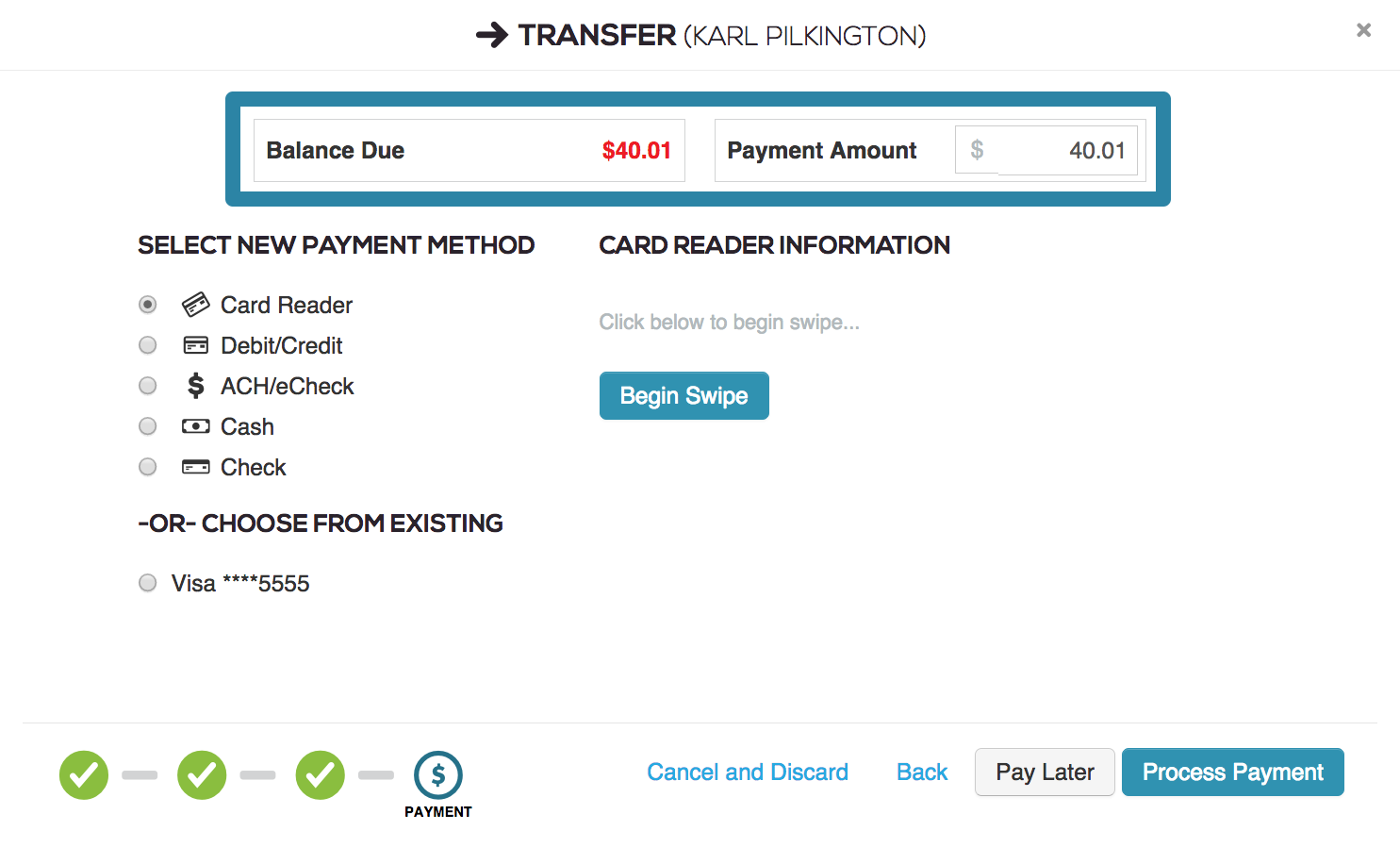Viewport: 1400px width, 864px height.
Task: Click the ACH/eCheck dollar sign icon
Action: [x=195, y=386]
